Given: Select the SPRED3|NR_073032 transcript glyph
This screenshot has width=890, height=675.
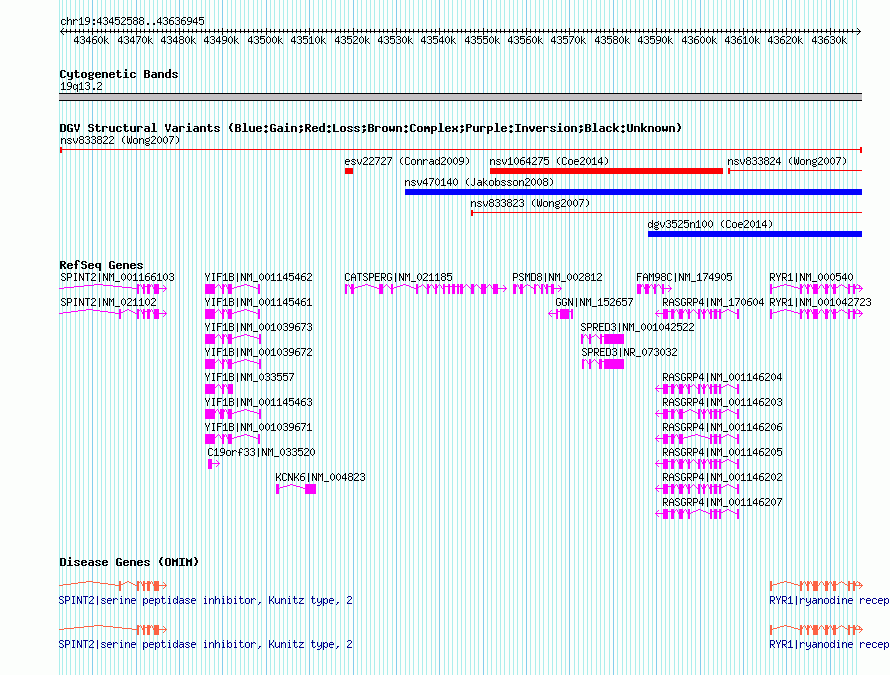Looking at the screenshot, I should [603, 364].
